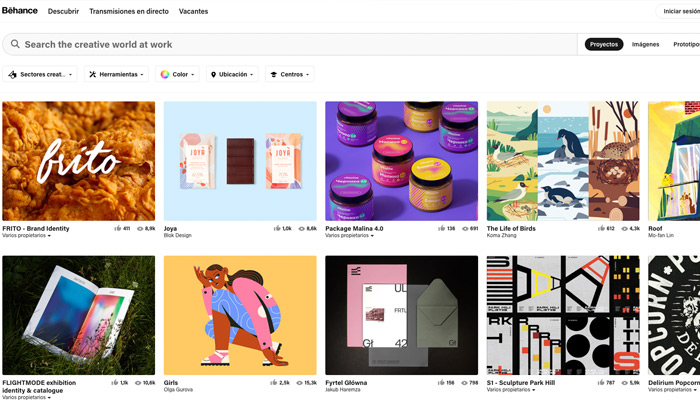Open The Life of Birds title link
Image resolution: width=700 pixels, height=400 pixels.
click(x=511, y=228)
